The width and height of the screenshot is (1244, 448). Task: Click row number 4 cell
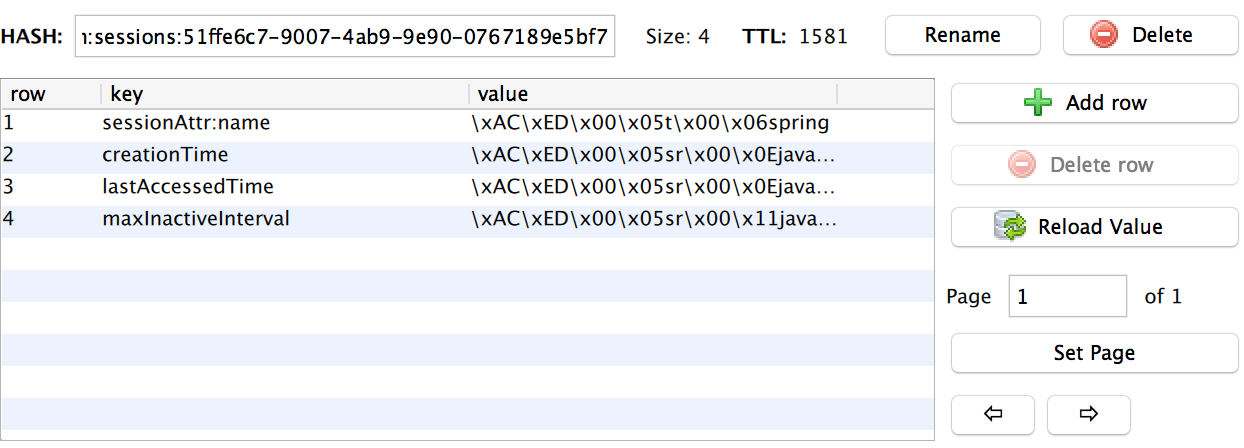[x=50, y=219]
